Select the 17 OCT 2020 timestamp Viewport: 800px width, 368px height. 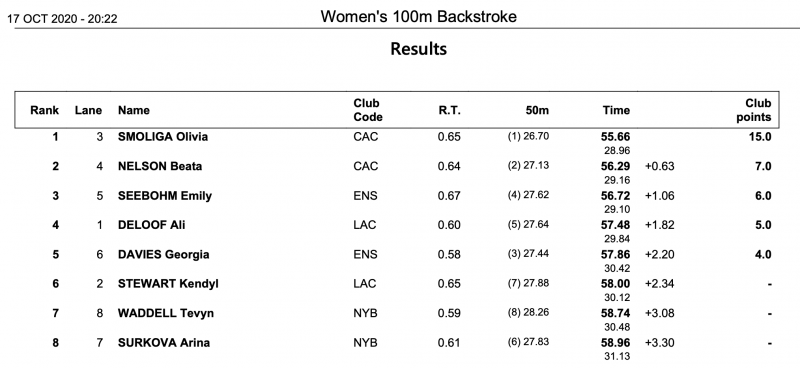(62, 19)
